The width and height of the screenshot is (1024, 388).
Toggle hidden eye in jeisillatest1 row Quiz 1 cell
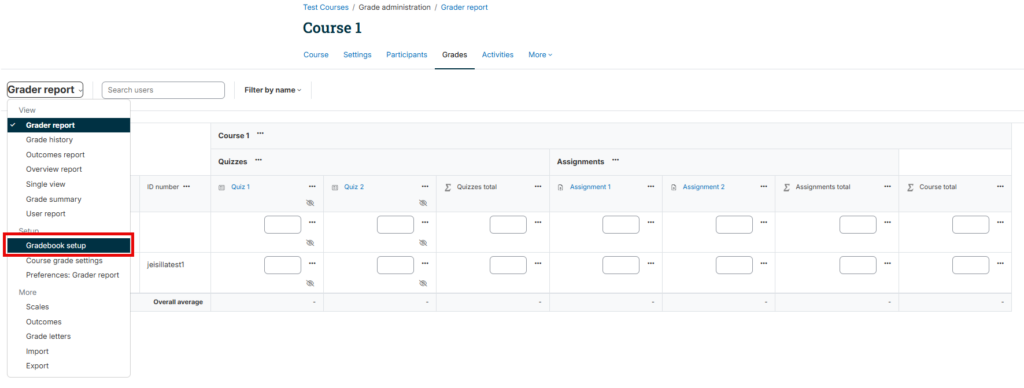tap(310, 283)
